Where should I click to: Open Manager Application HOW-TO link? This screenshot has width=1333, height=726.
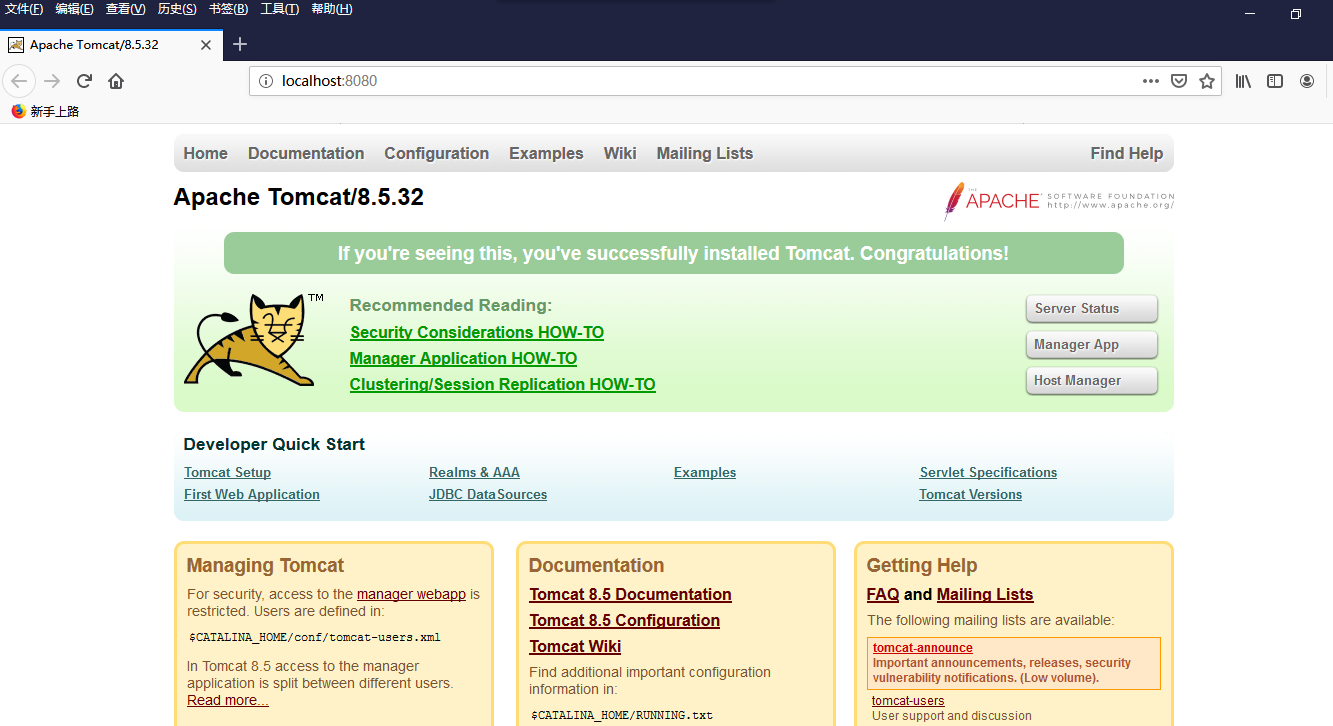tap(463, 358)
